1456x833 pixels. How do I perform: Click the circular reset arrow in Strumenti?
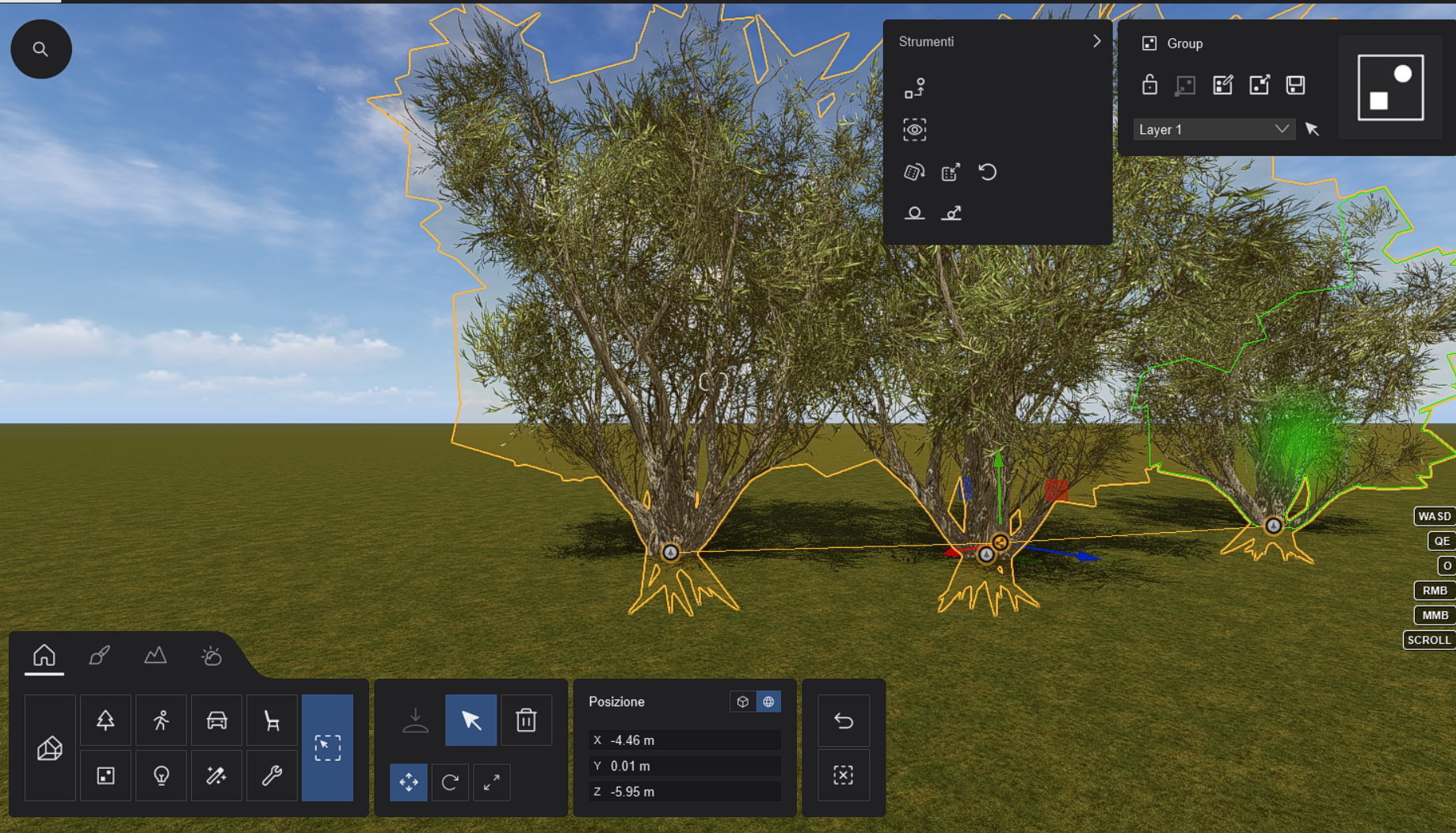(x=987, y=172)
